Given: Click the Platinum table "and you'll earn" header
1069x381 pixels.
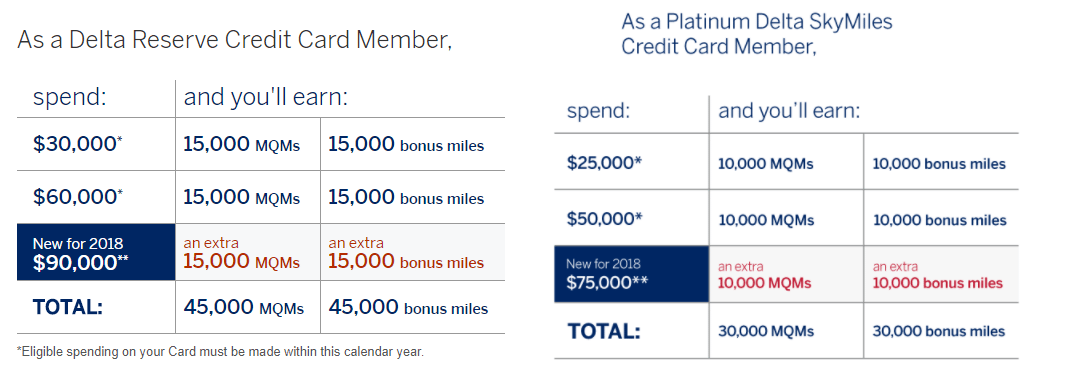Looking at the screenshot, I should [x=789, y=111].
